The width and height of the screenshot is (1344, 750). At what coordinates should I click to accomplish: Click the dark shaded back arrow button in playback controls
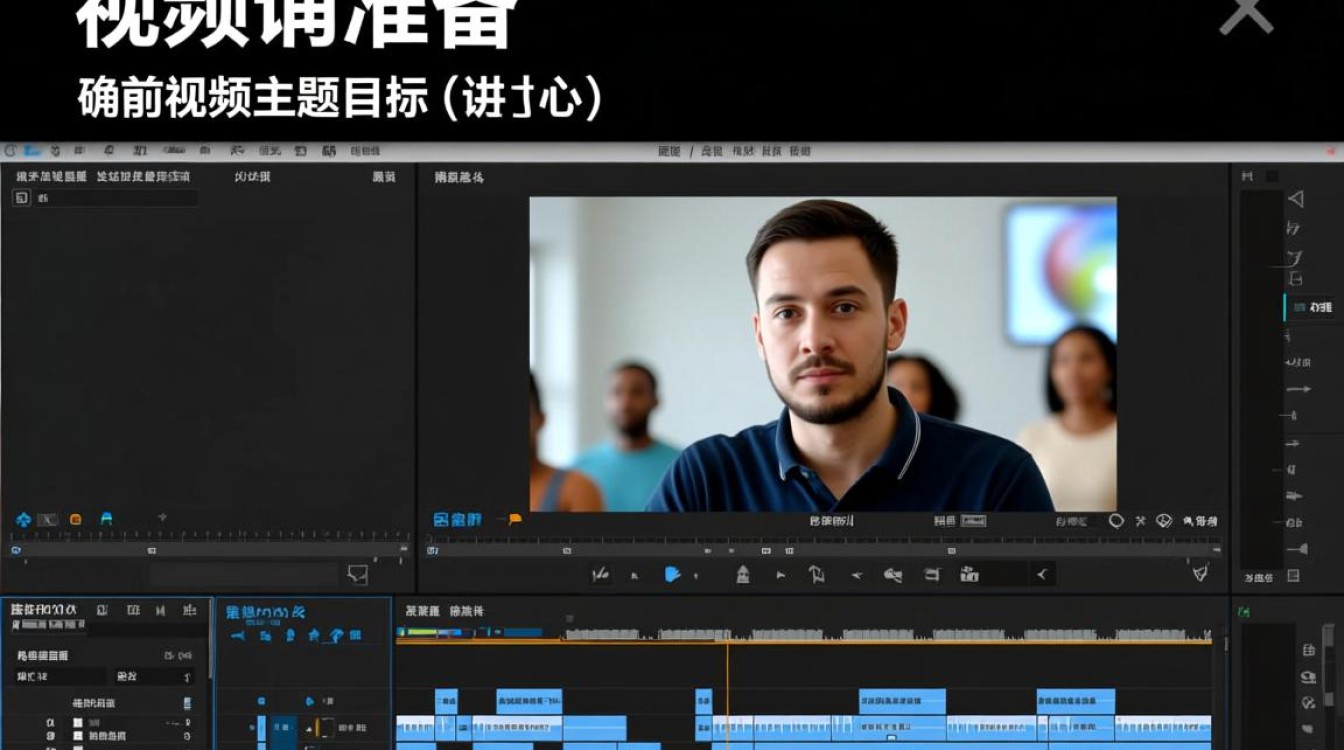click(x=1042, y=574)
